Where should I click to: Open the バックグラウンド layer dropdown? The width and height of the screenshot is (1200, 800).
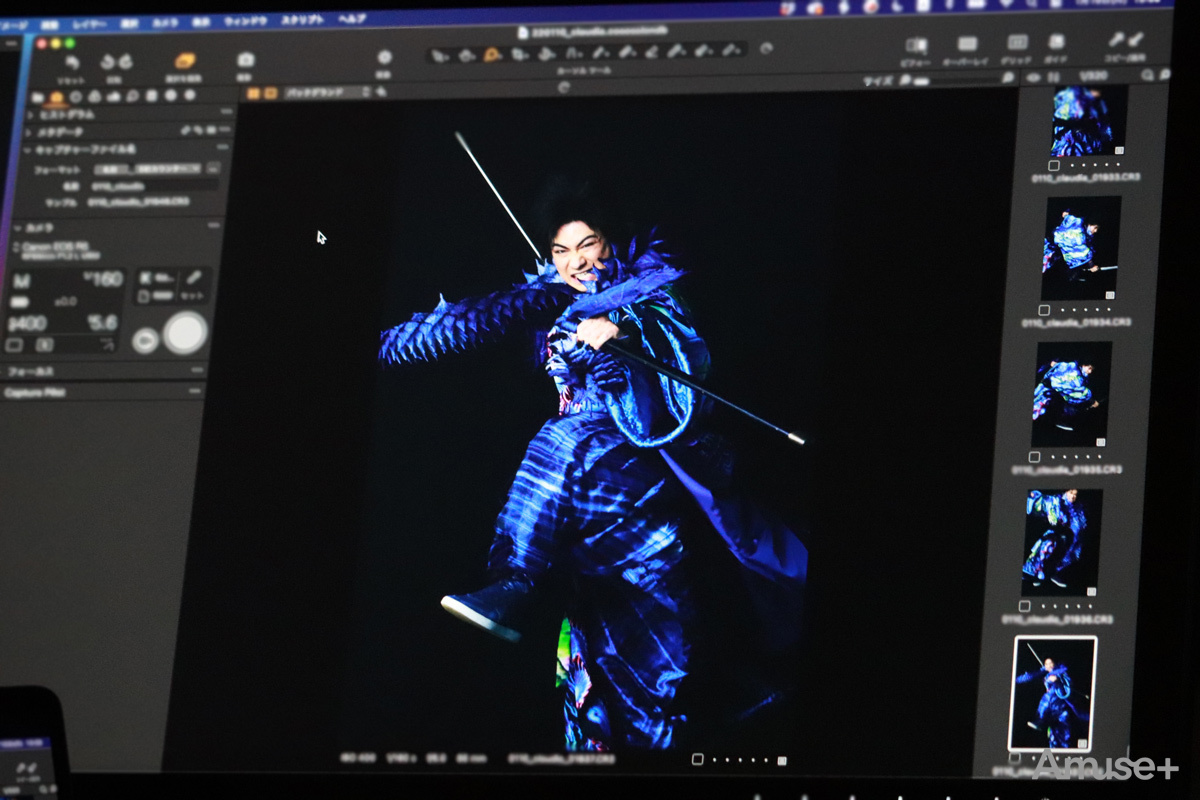(328, 93)
